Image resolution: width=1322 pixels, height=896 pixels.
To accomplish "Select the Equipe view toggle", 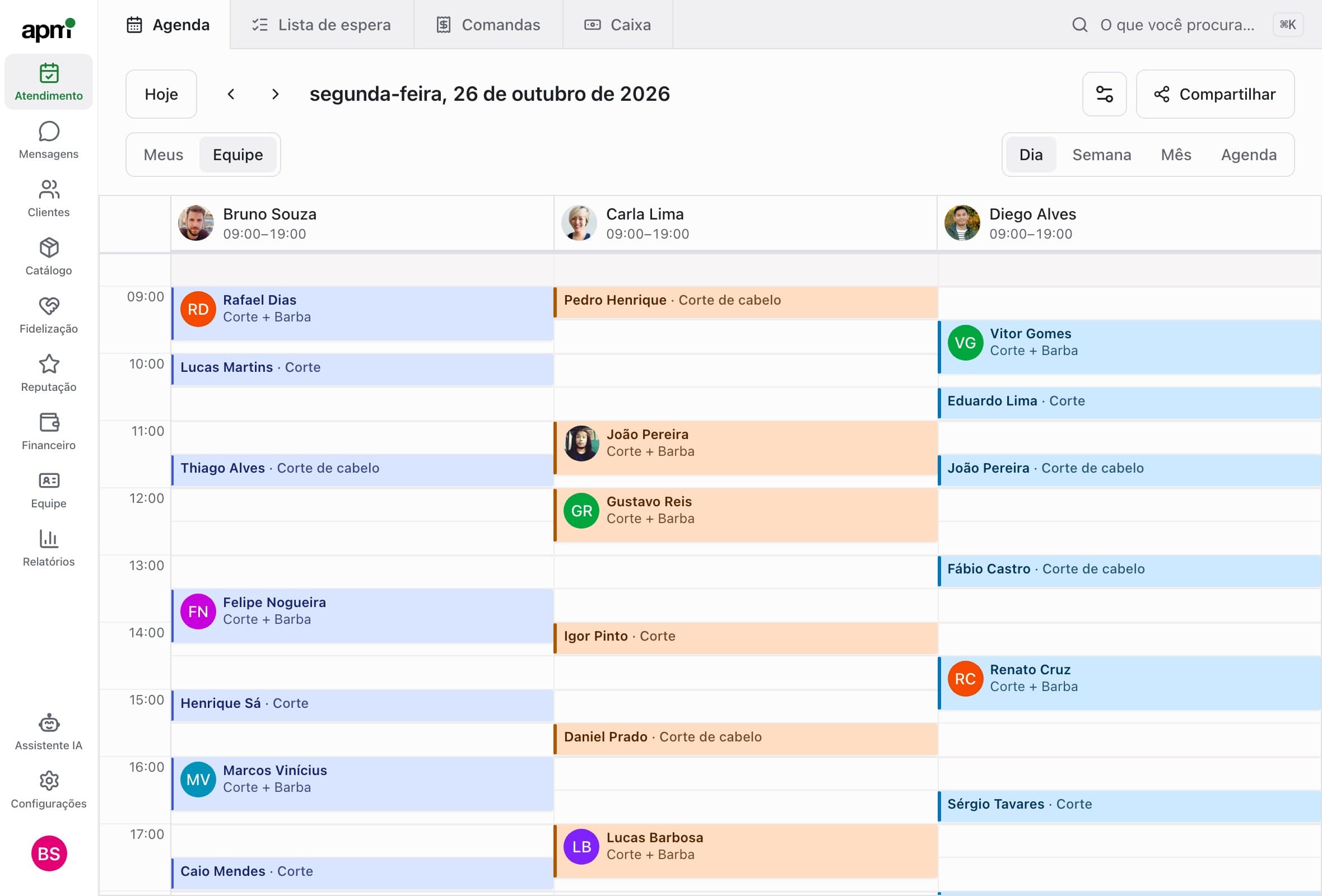I will (x=238, y=155).
